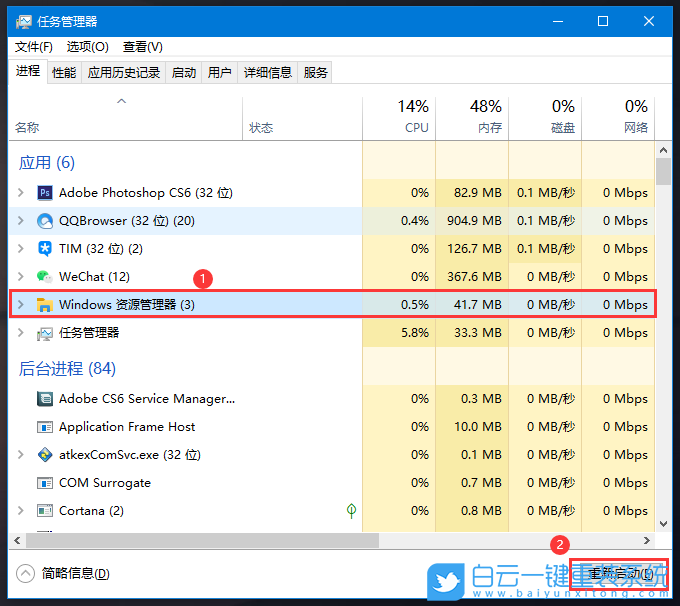Expand the Adobe Photoshop CS6 process group
680x606 pixels.
pyautogui.click(x=20, y=193)
